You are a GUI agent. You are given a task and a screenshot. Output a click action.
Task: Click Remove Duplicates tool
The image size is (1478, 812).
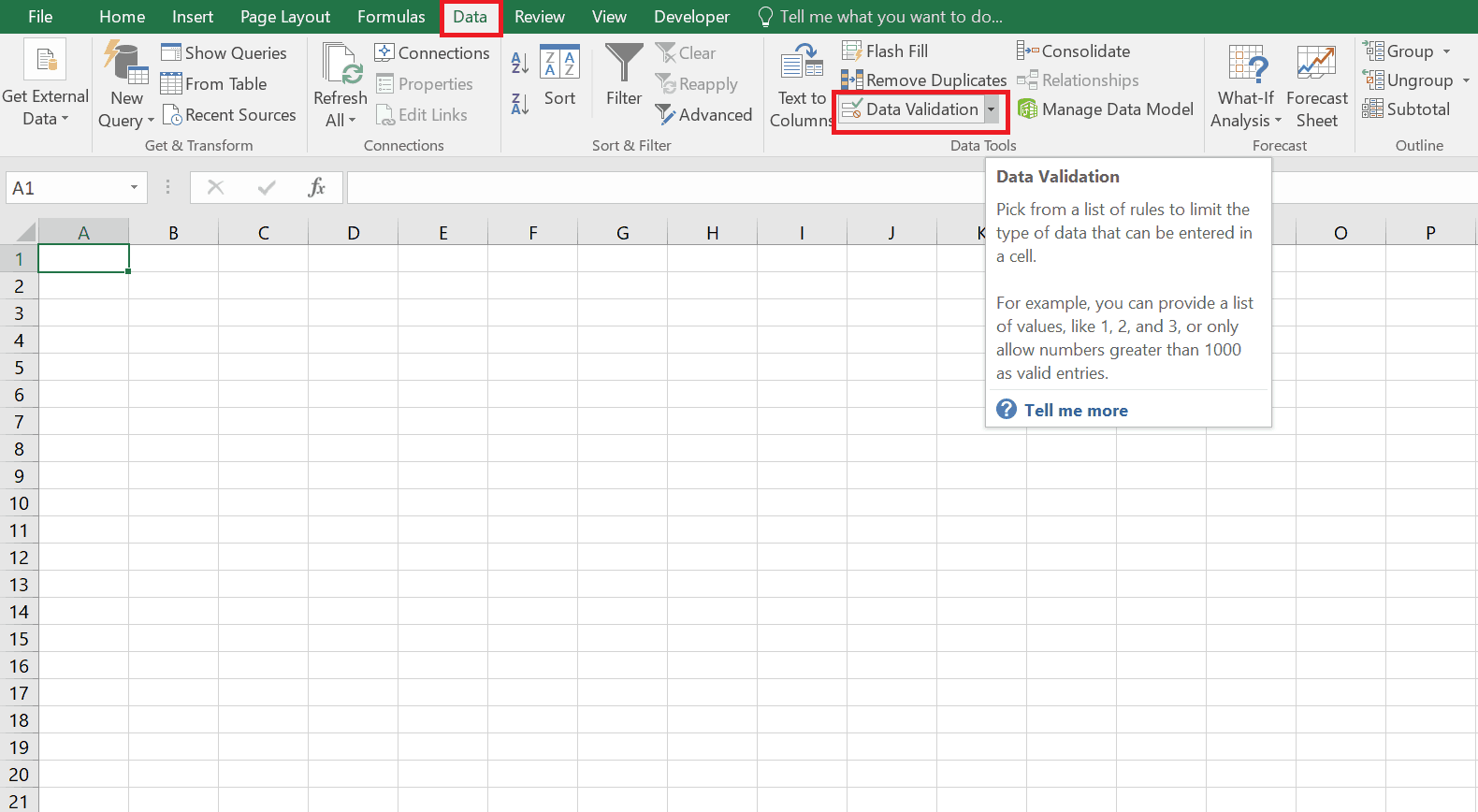tap(924, 80)
